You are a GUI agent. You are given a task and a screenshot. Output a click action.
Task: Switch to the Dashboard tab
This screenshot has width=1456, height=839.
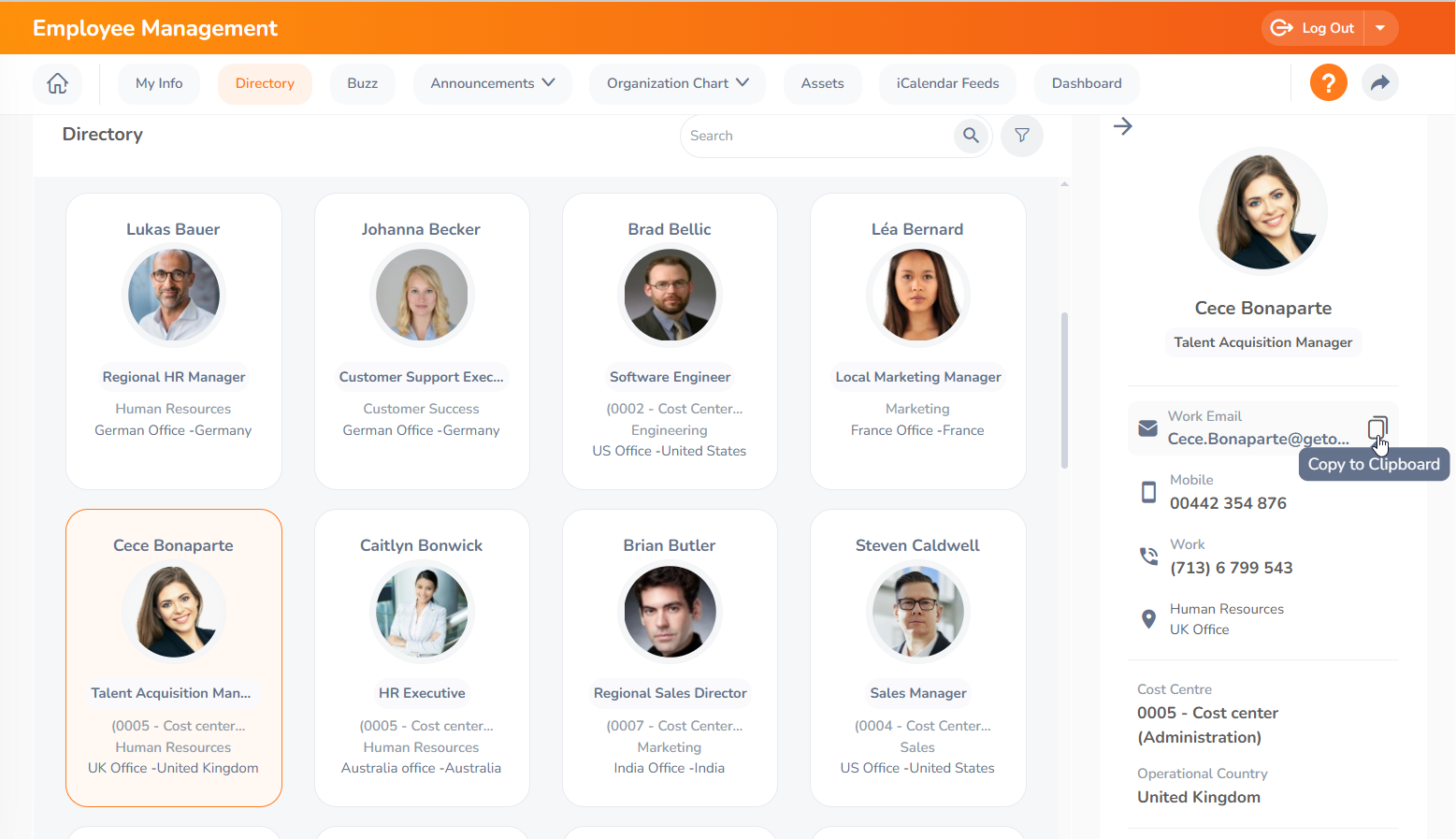coord(1087,83)
